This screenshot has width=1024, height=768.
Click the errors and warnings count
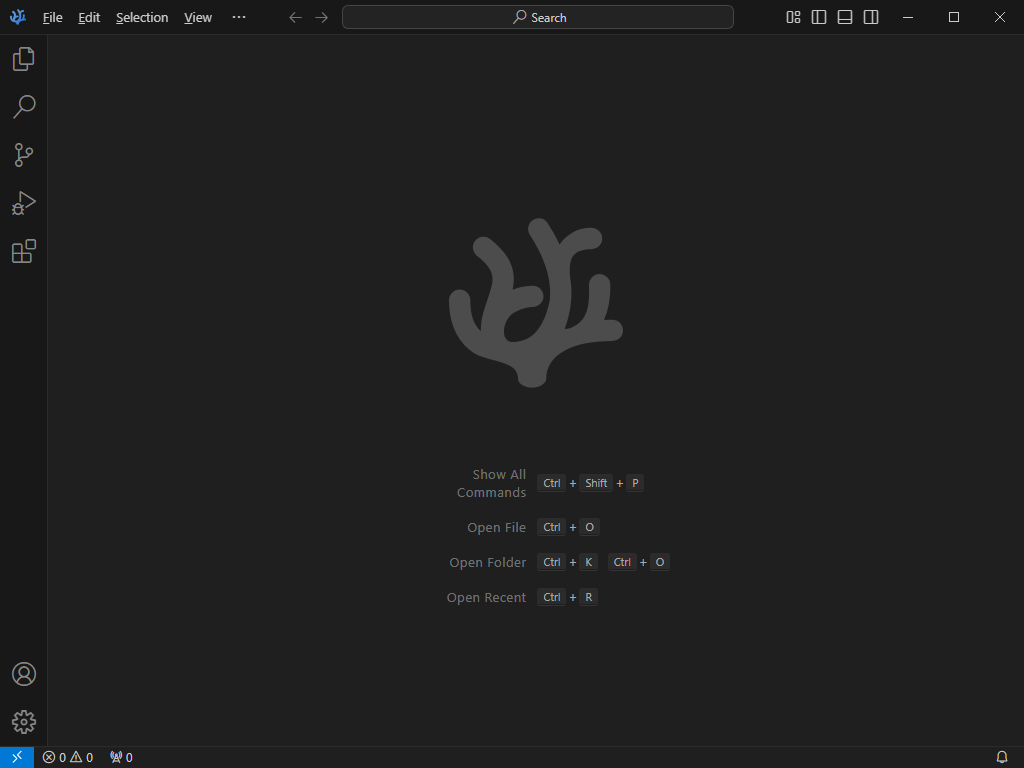tap(68, 757)
